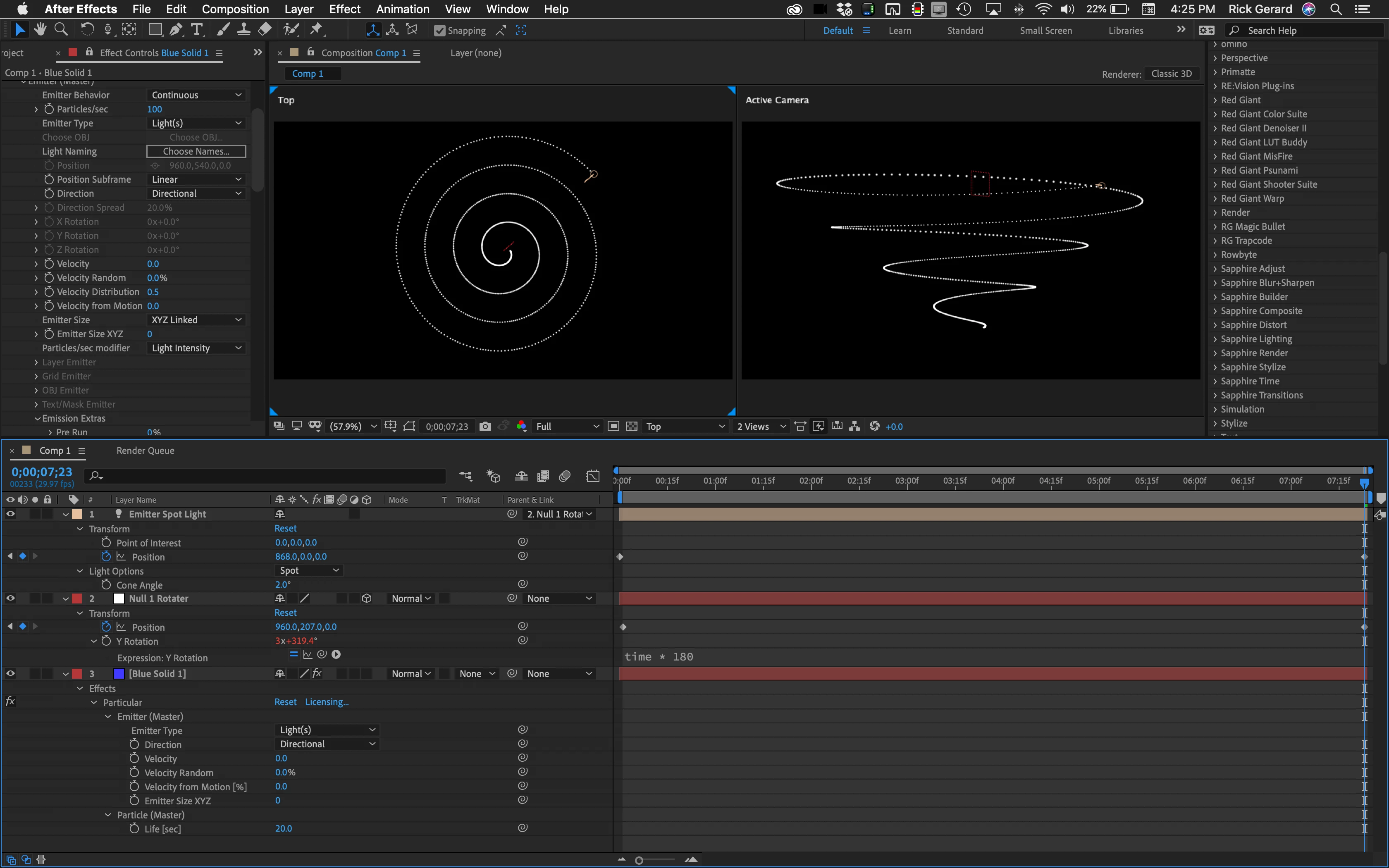Expand the Layer Emitter group
The width and height of the screenshot is (1389, 868).
36,362
